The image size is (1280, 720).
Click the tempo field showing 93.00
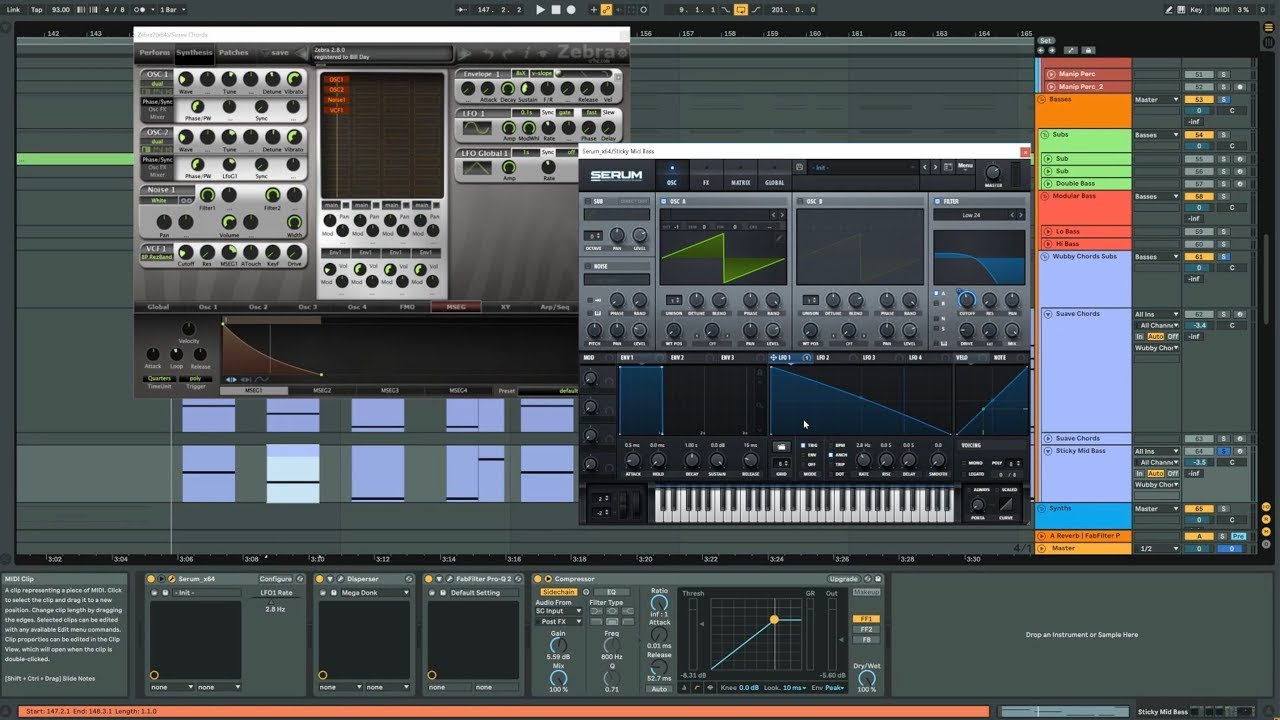click(61, 9)
